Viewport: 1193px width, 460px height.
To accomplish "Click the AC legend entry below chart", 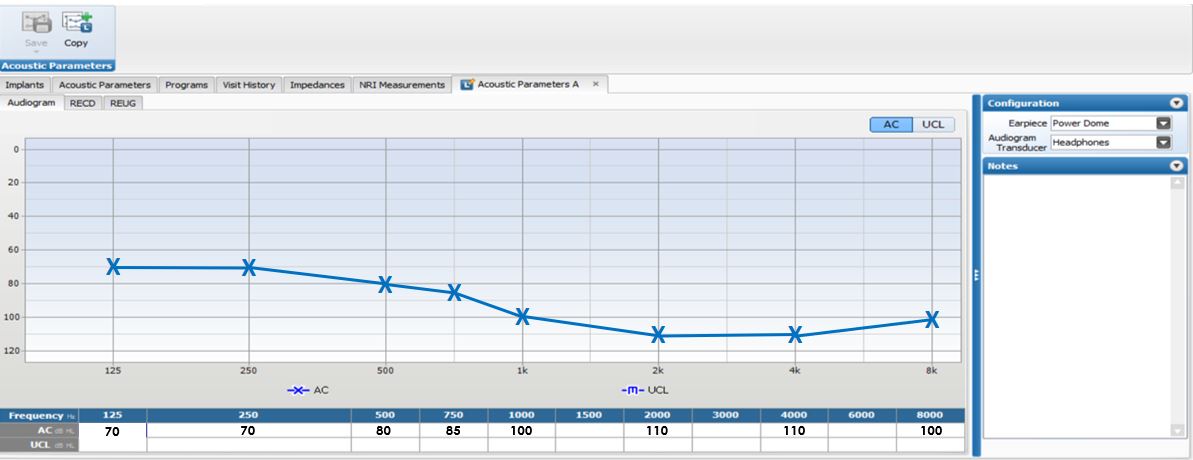I will pyautogui.click(x=308, y=390).
